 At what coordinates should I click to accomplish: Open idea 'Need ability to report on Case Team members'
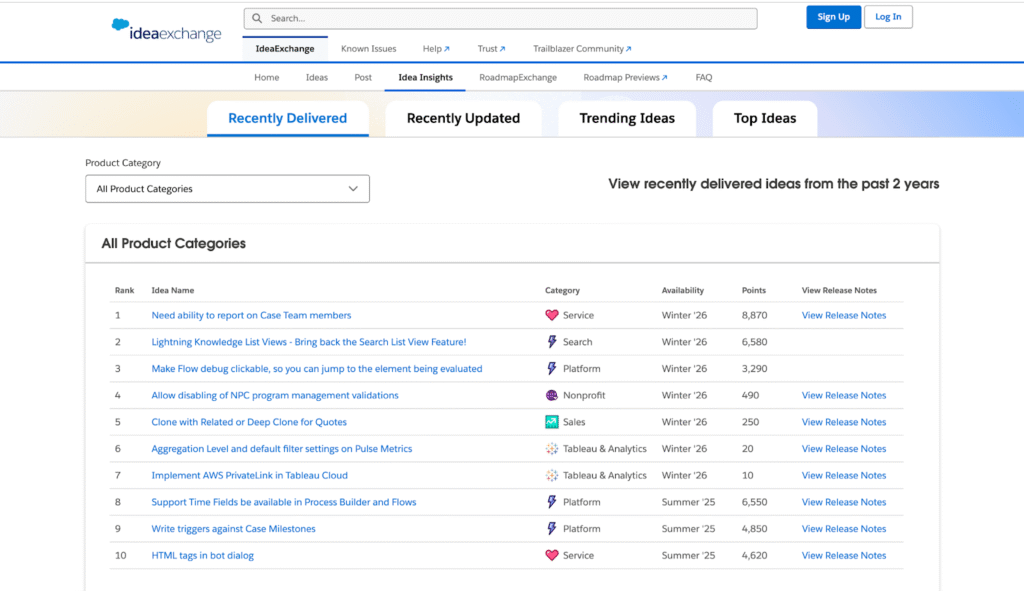coord(251,315)
